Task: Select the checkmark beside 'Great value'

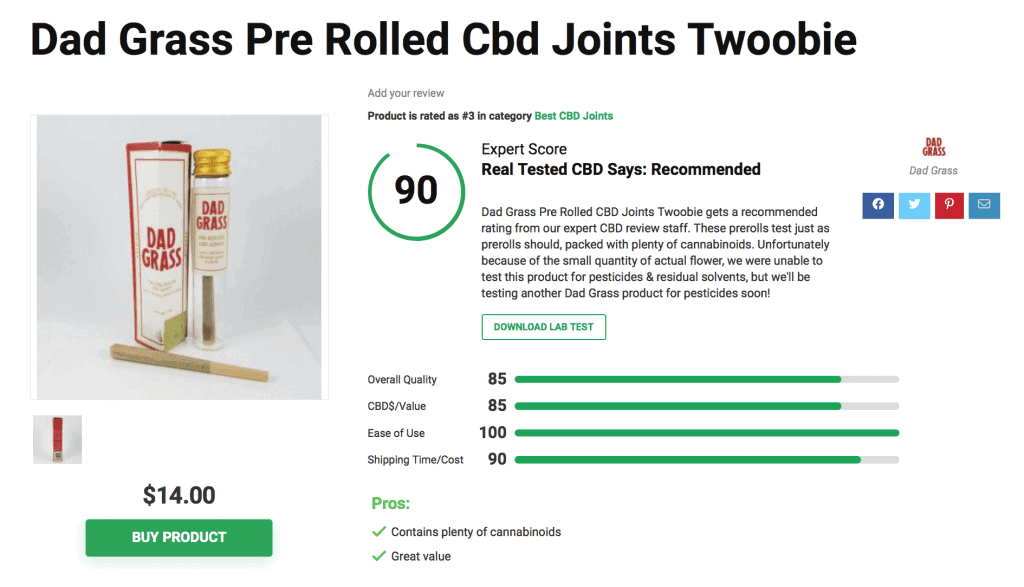Action: tap(379, 556)
